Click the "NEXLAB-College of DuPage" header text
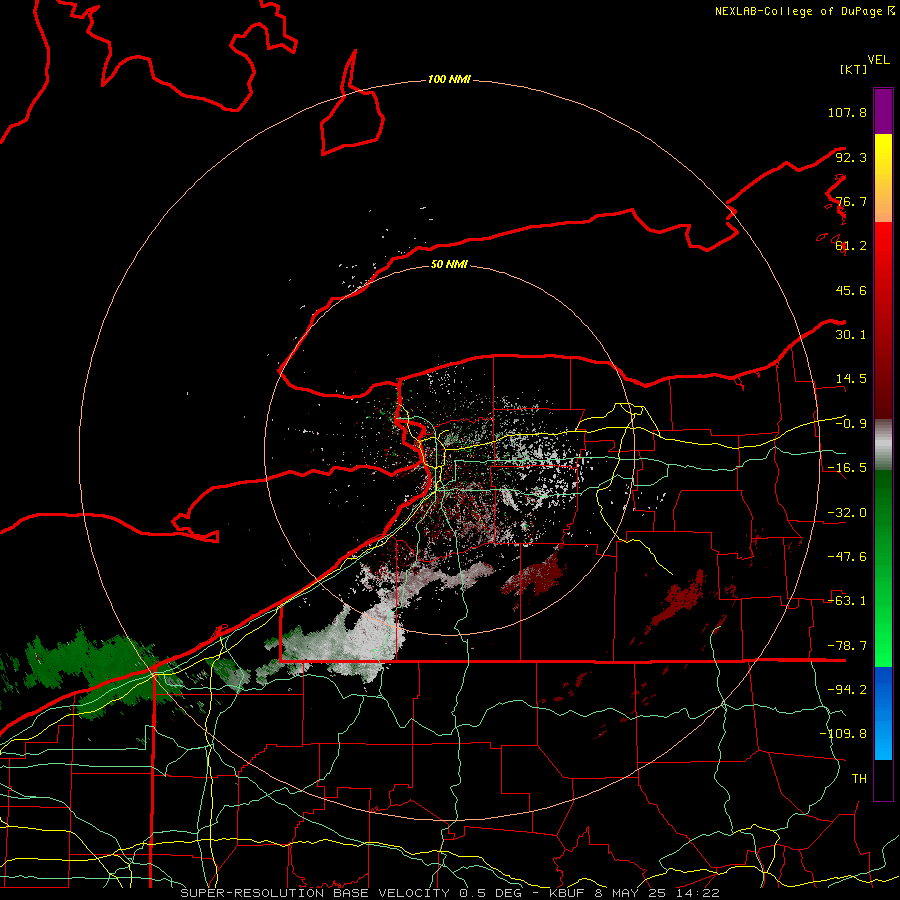The image size is (900, 900). pos(798,11)
